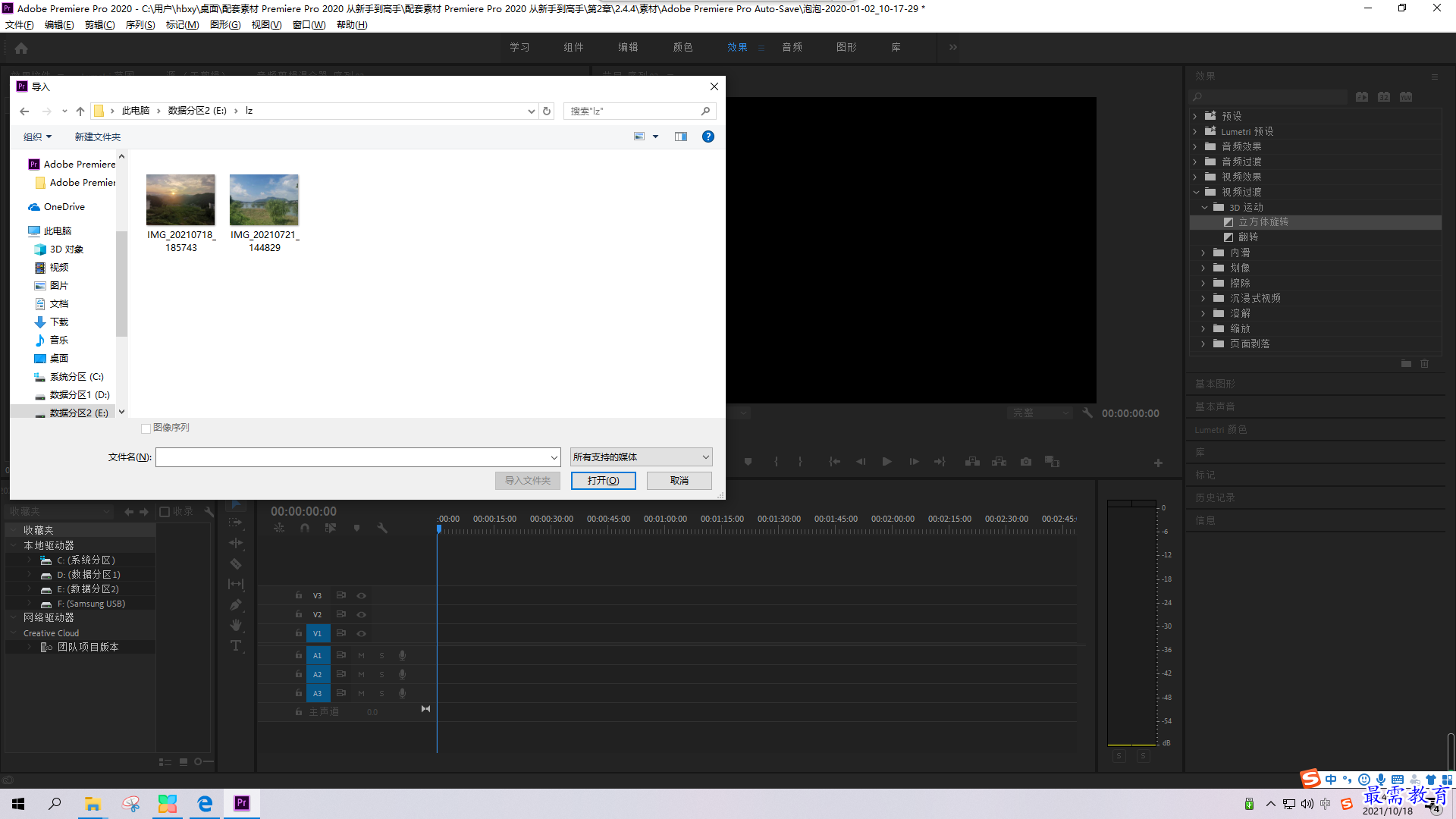This screenshot has width=1456, height=819.
Task: Toggle V2 track output eye
Action: point(362,614)
